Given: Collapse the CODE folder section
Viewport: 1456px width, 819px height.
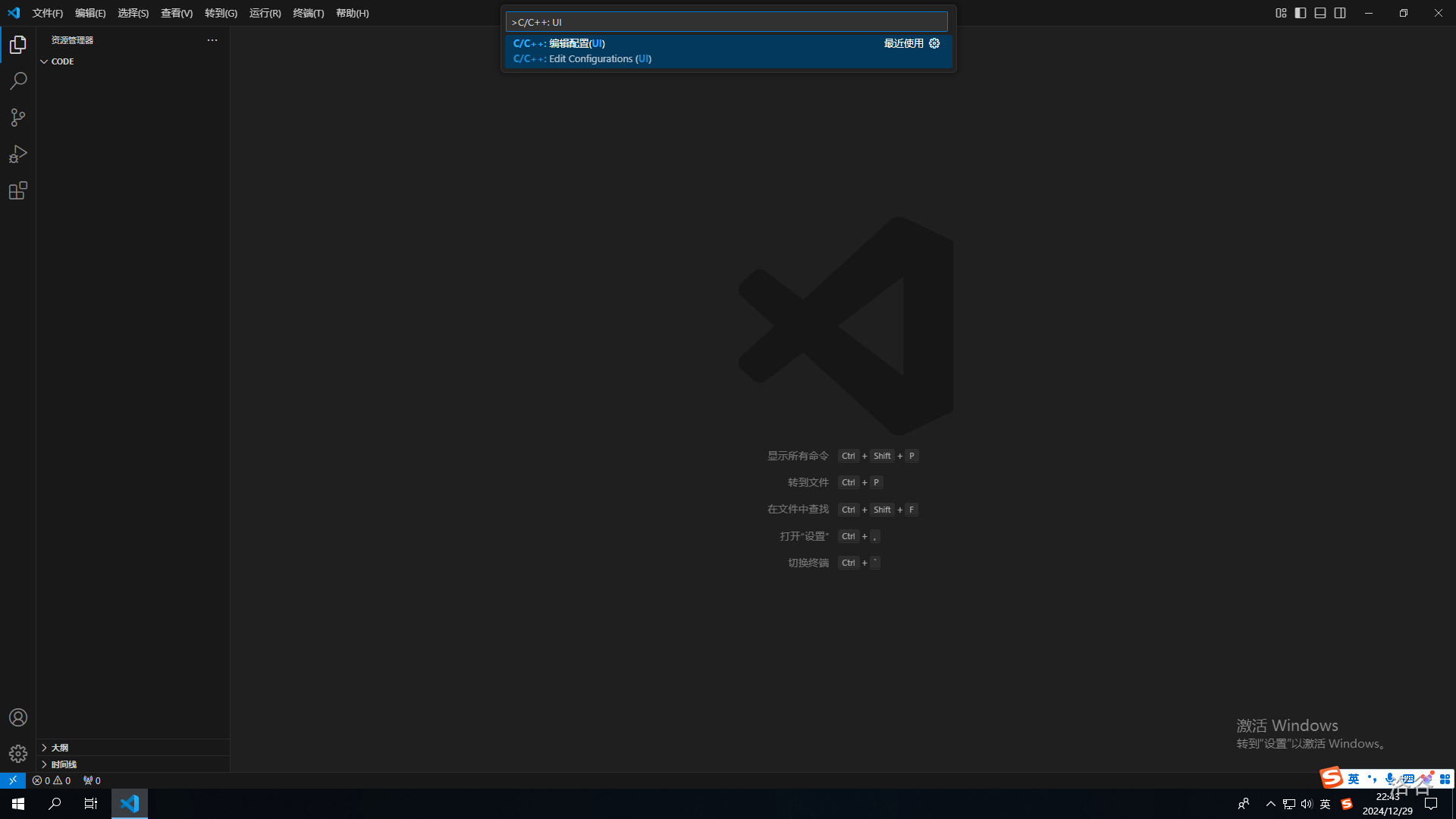Looking at the screenshot, I should pyautogui.click(x=62, y=61).
